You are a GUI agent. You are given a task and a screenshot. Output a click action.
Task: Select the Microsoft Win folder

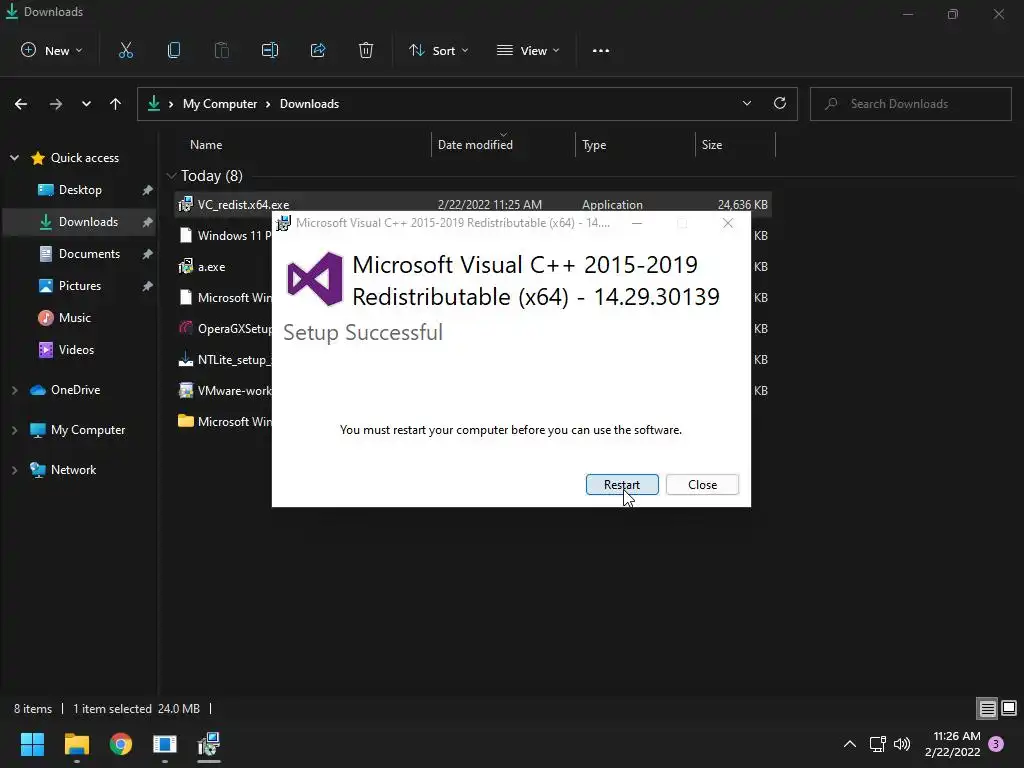coord(225,422)
